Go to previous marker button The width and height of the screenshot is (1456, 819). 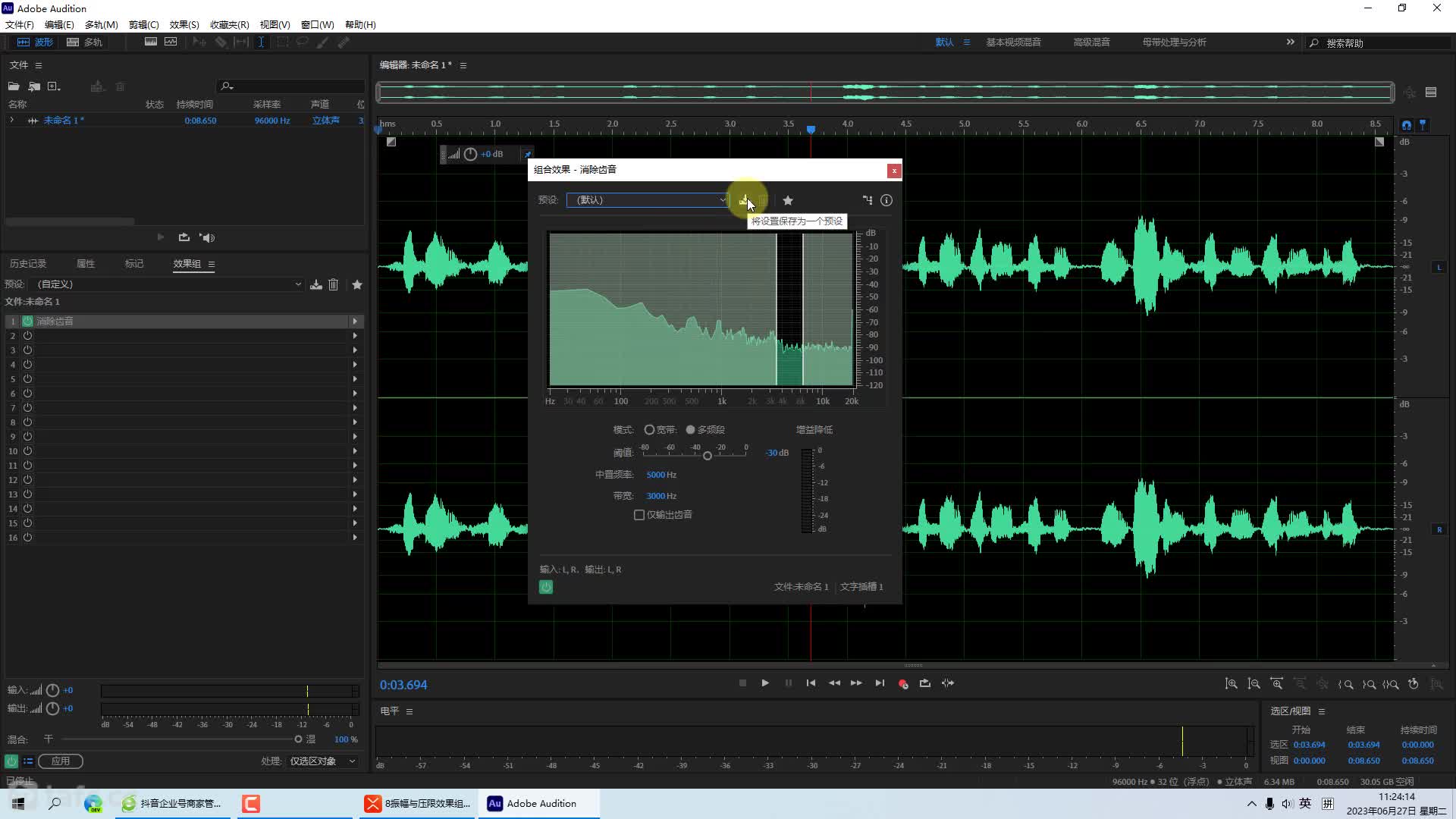click(x=811, y=683)
